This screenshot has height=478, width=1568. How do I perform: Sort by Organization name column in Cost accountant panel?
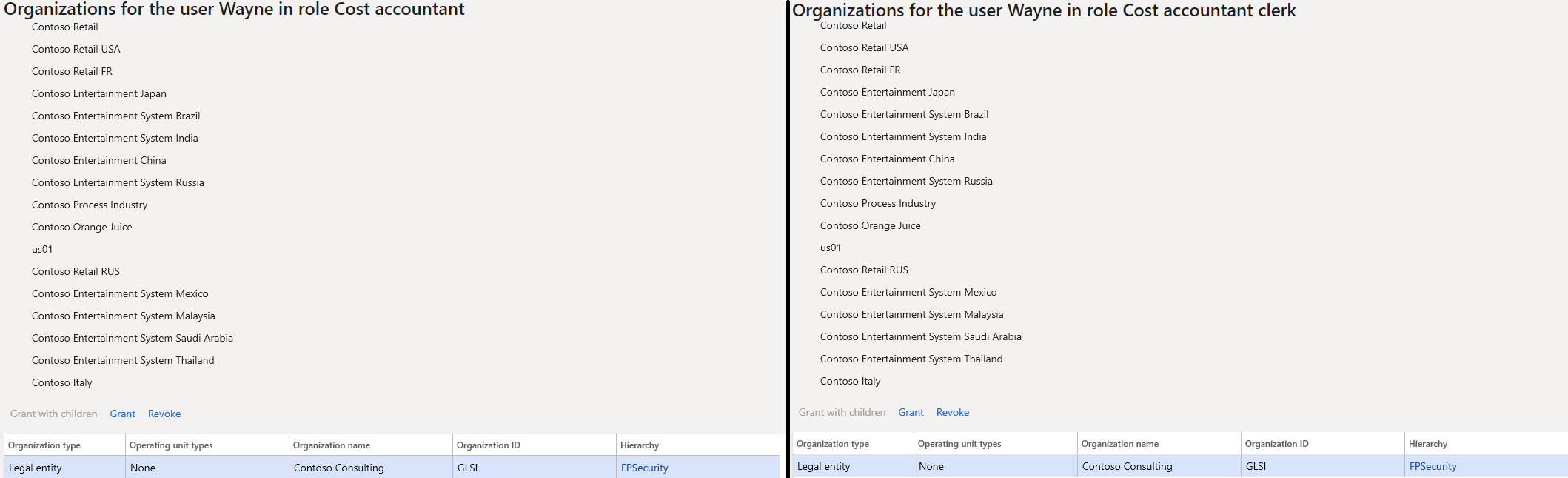pos(371,445)
